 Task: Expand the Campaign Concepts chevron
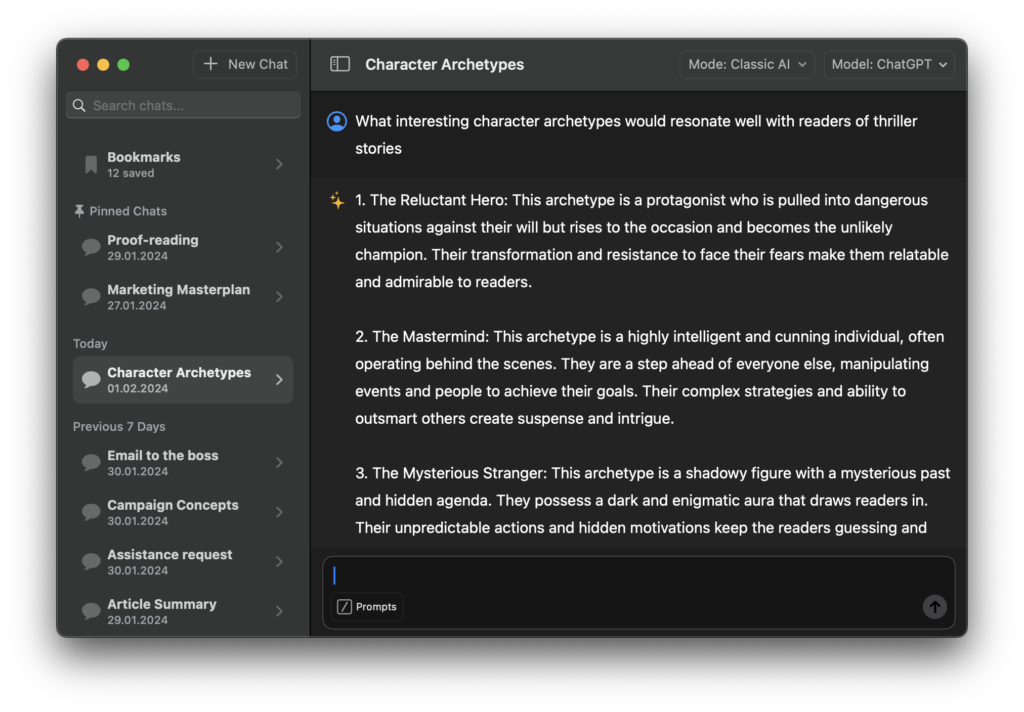pos(280,512)
